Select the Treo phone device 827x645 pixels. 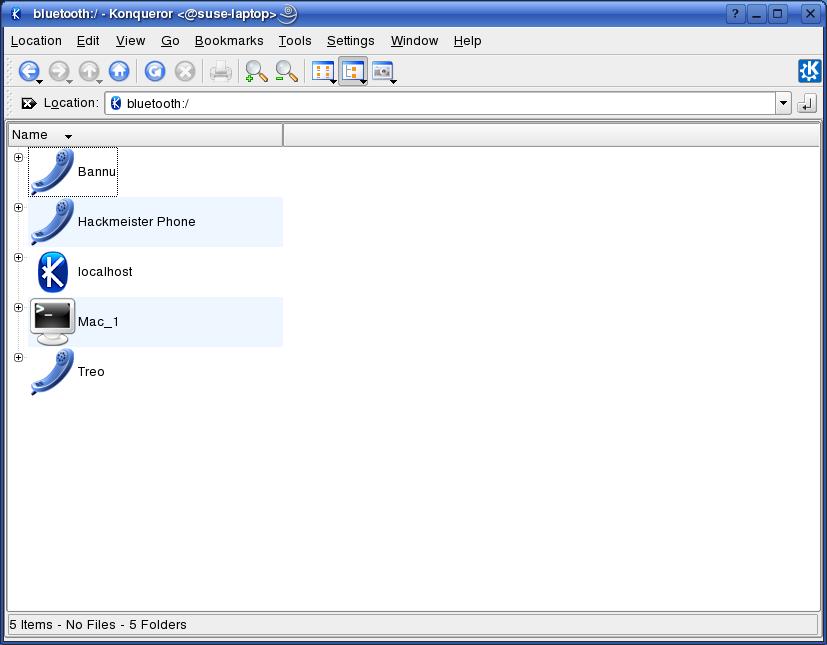[90, 372]
